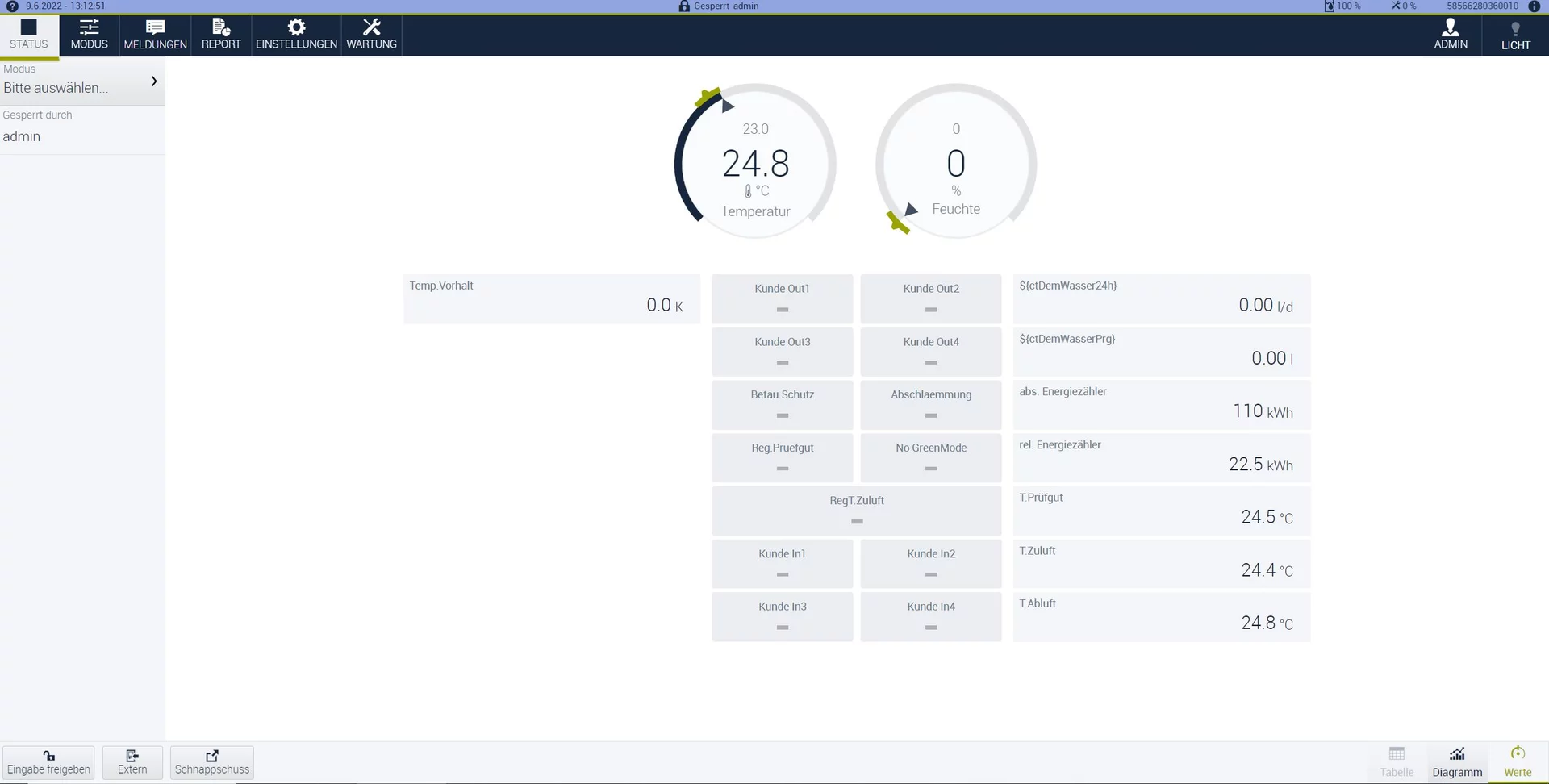Image resolution: width=1549 pixels, height=784 pixels.
Task: Click abs. Energiezähler value 110 kWh
Action: click(x=1263, y=411)
